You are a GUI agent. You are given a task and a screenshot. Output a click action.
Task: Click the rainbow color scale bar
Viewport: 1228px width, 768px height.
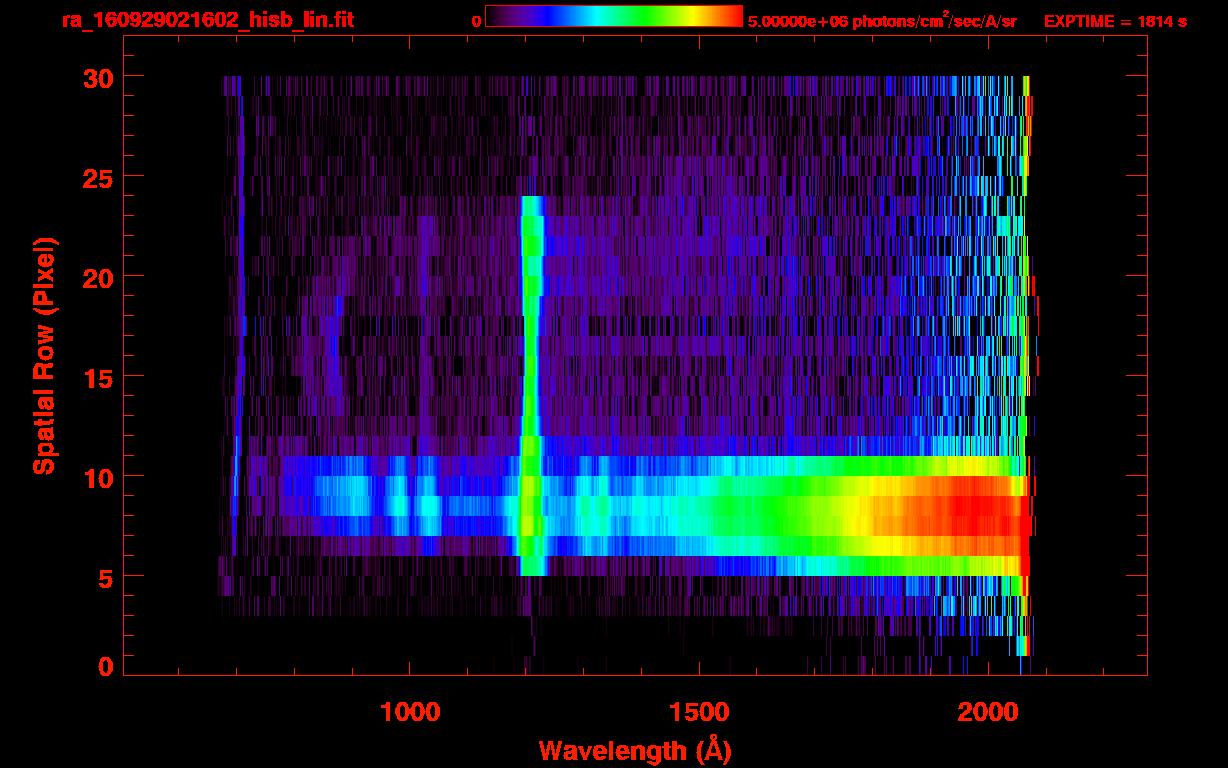[614, 16]
